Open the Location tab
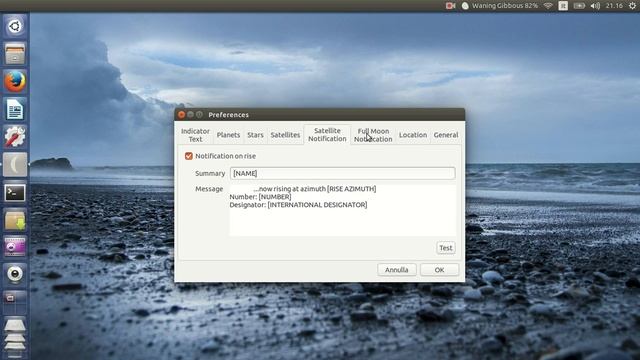 coord(413,135)
